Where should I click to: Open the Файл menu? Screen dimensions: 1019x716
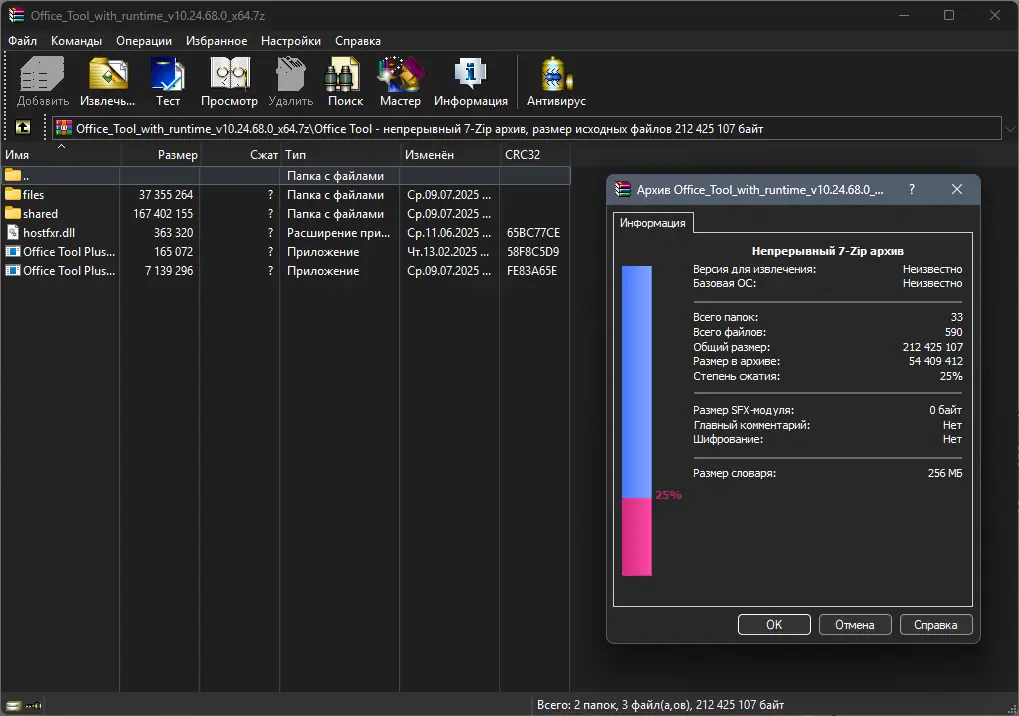(23, 41)
